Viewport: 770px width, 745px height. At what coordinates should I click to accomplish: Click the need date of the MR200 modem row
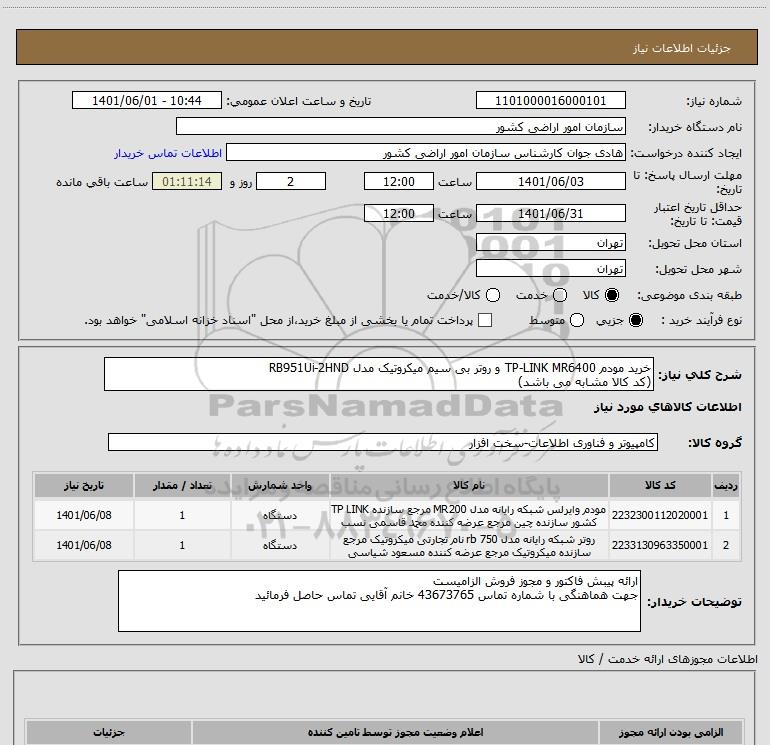tap(83, 515)
